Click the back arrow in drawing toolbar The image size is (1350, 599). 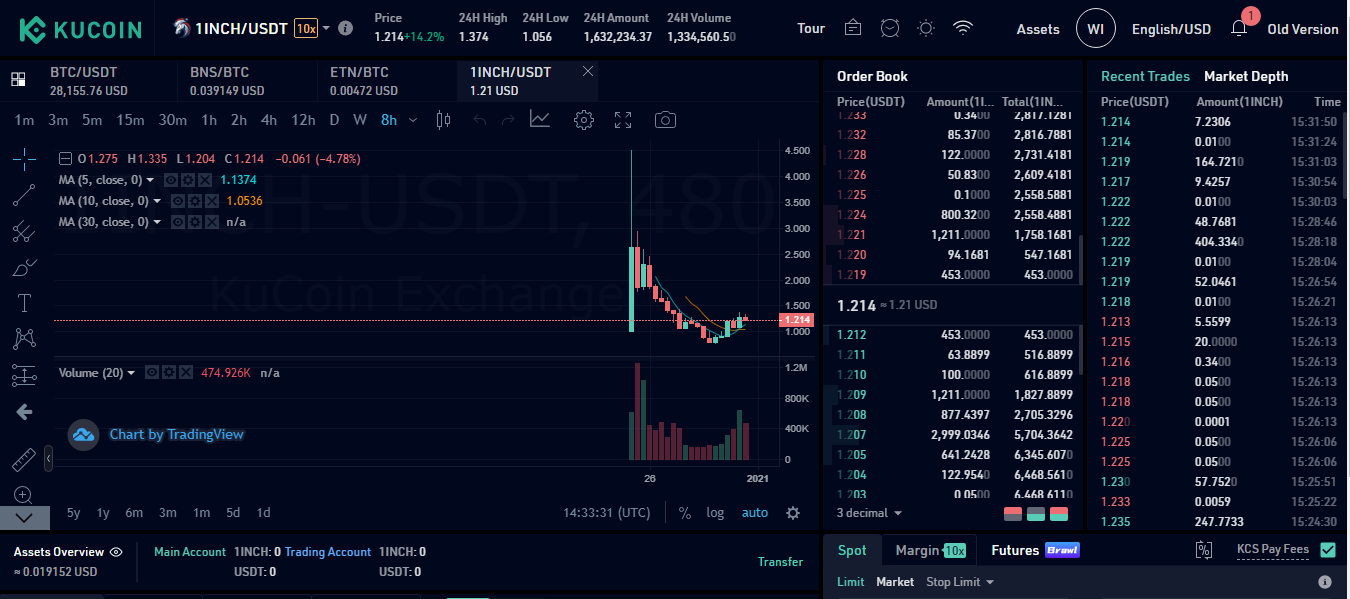25,412
